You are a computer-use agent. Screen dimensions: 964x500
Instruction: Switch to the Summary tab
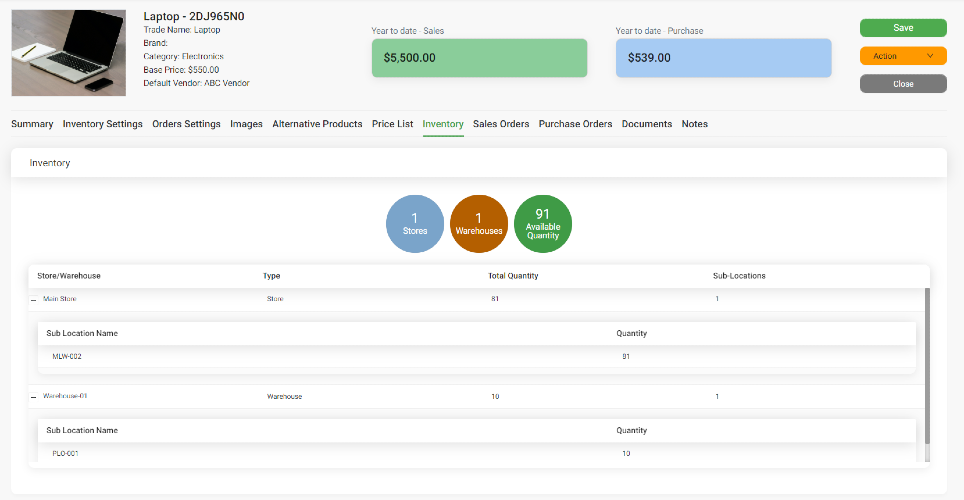pos(32,124)
